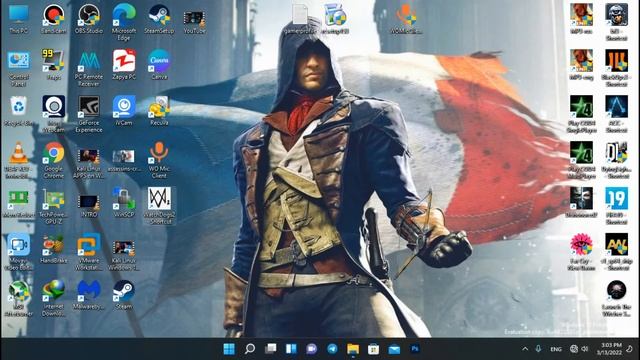The image size is (640, 360).
Task: Launch the Far Cry New Dawn shortcut
Action: (x=581, y=252)
